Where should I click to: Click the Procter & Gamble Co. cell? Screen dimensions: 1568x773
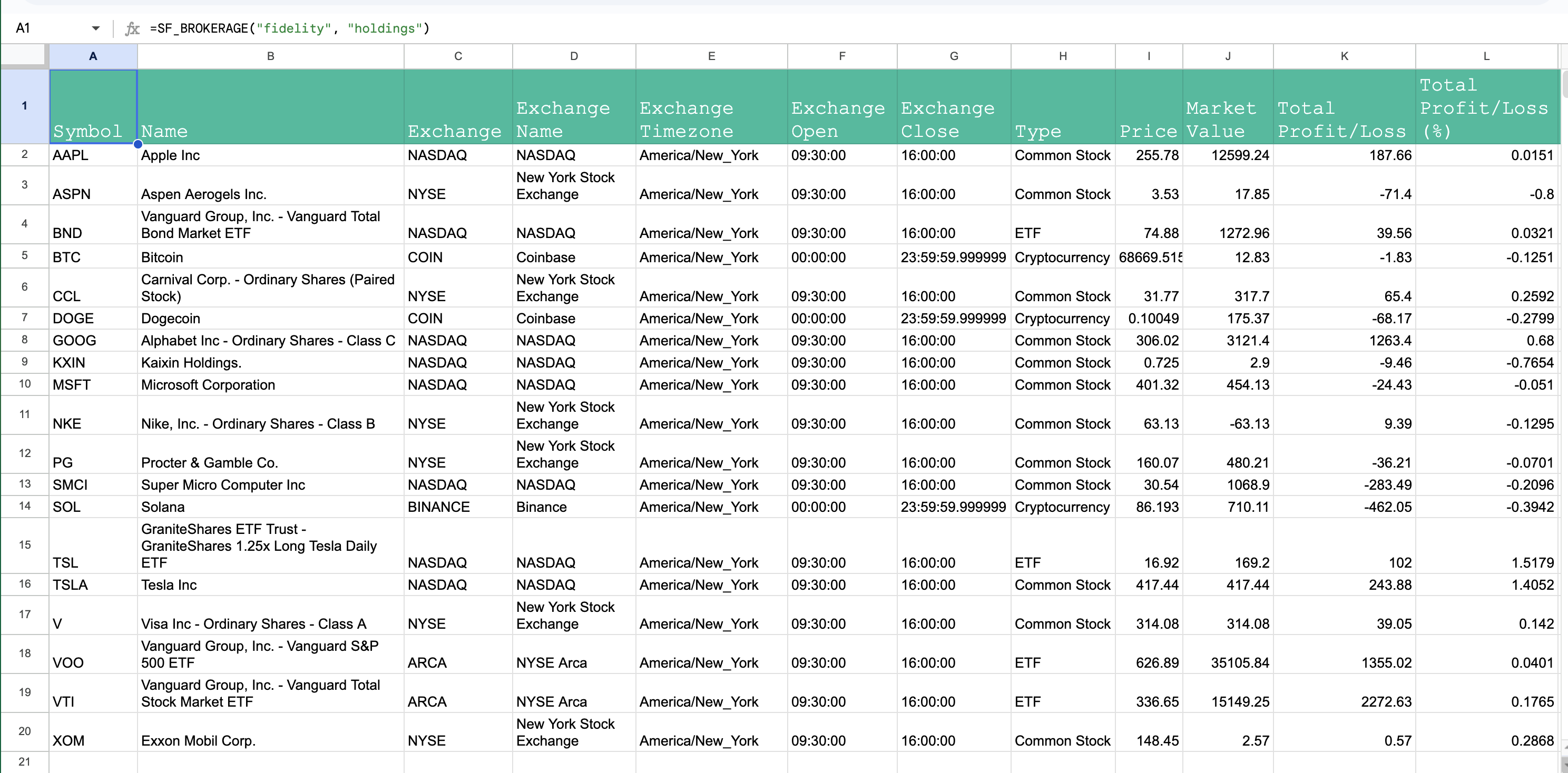pos(270,454)
